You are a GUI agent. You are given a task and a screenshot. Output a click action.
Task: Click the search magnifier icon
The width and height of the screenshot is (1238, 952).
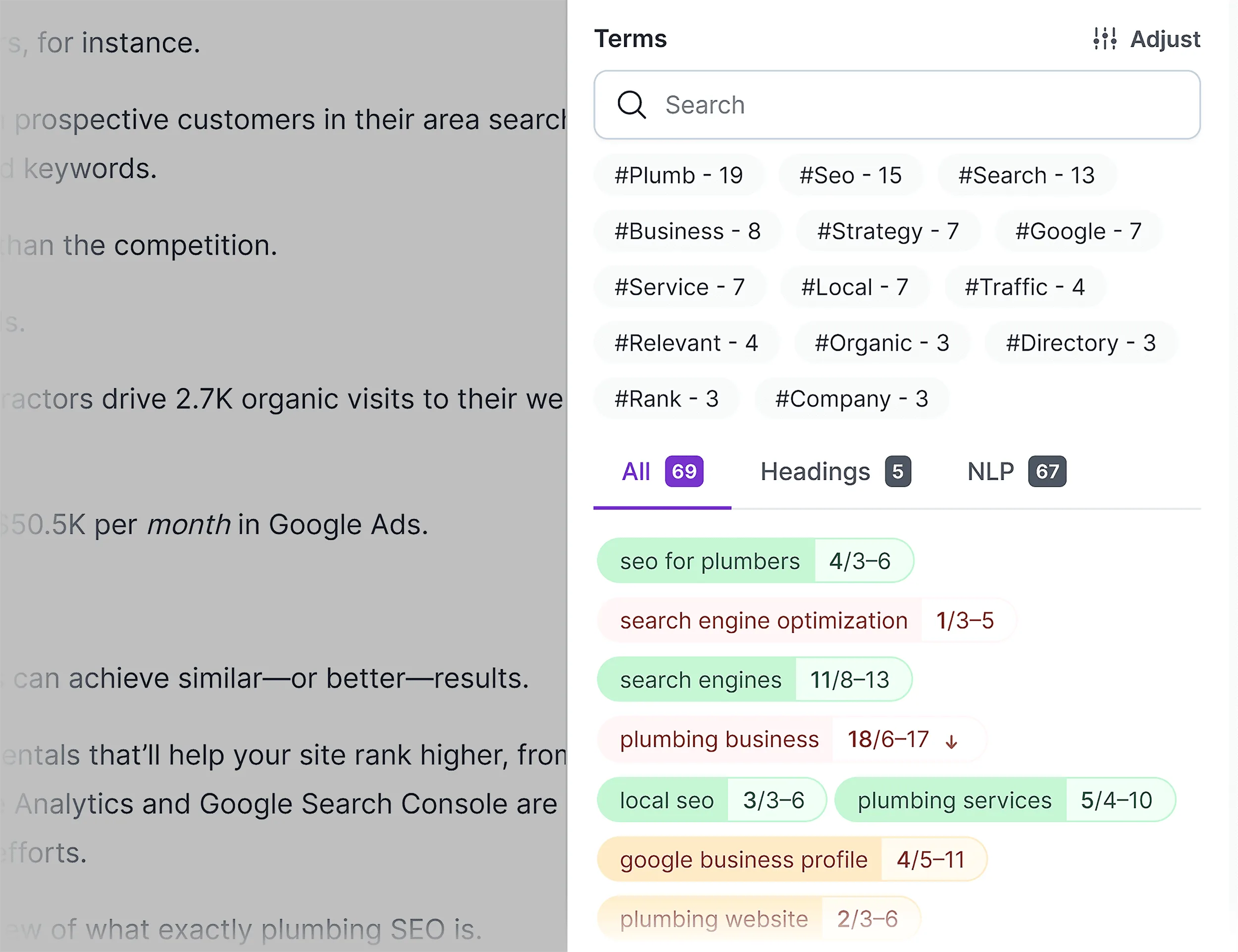click(632, 106)
